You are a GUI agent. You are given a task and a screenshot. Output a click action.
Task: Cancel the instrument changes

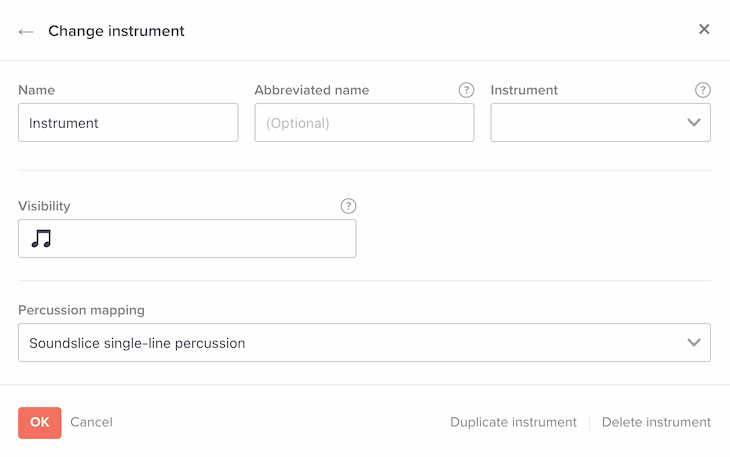91,422
